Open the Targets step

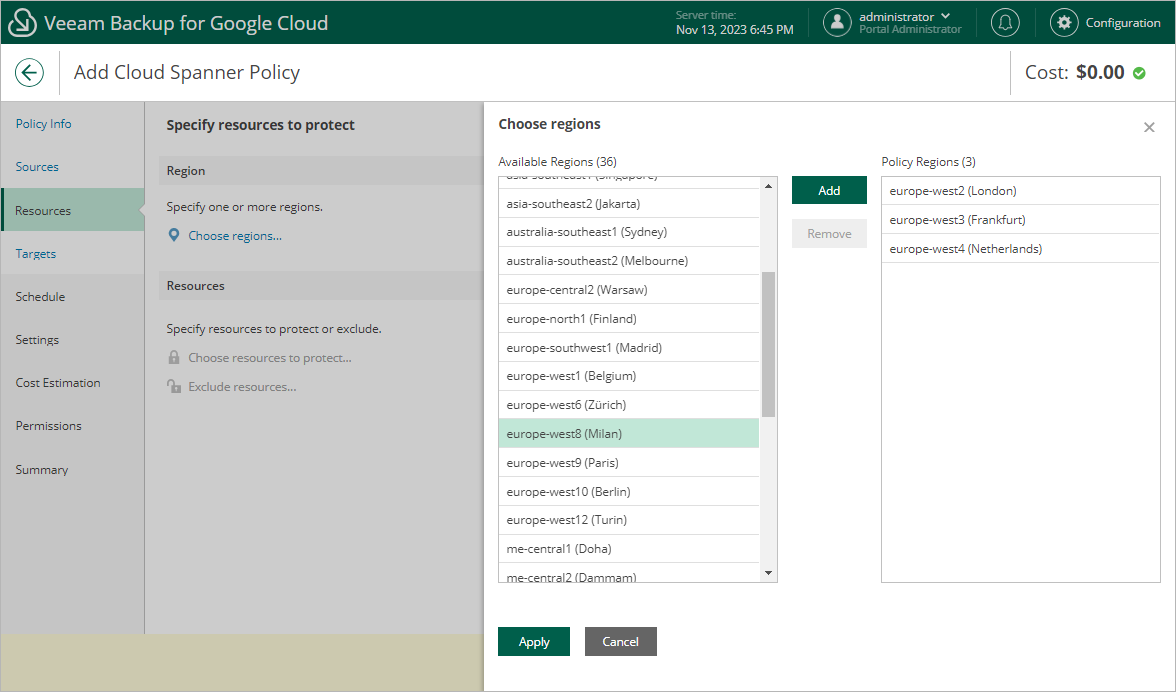pyautogui.click(x=36, y=254)
